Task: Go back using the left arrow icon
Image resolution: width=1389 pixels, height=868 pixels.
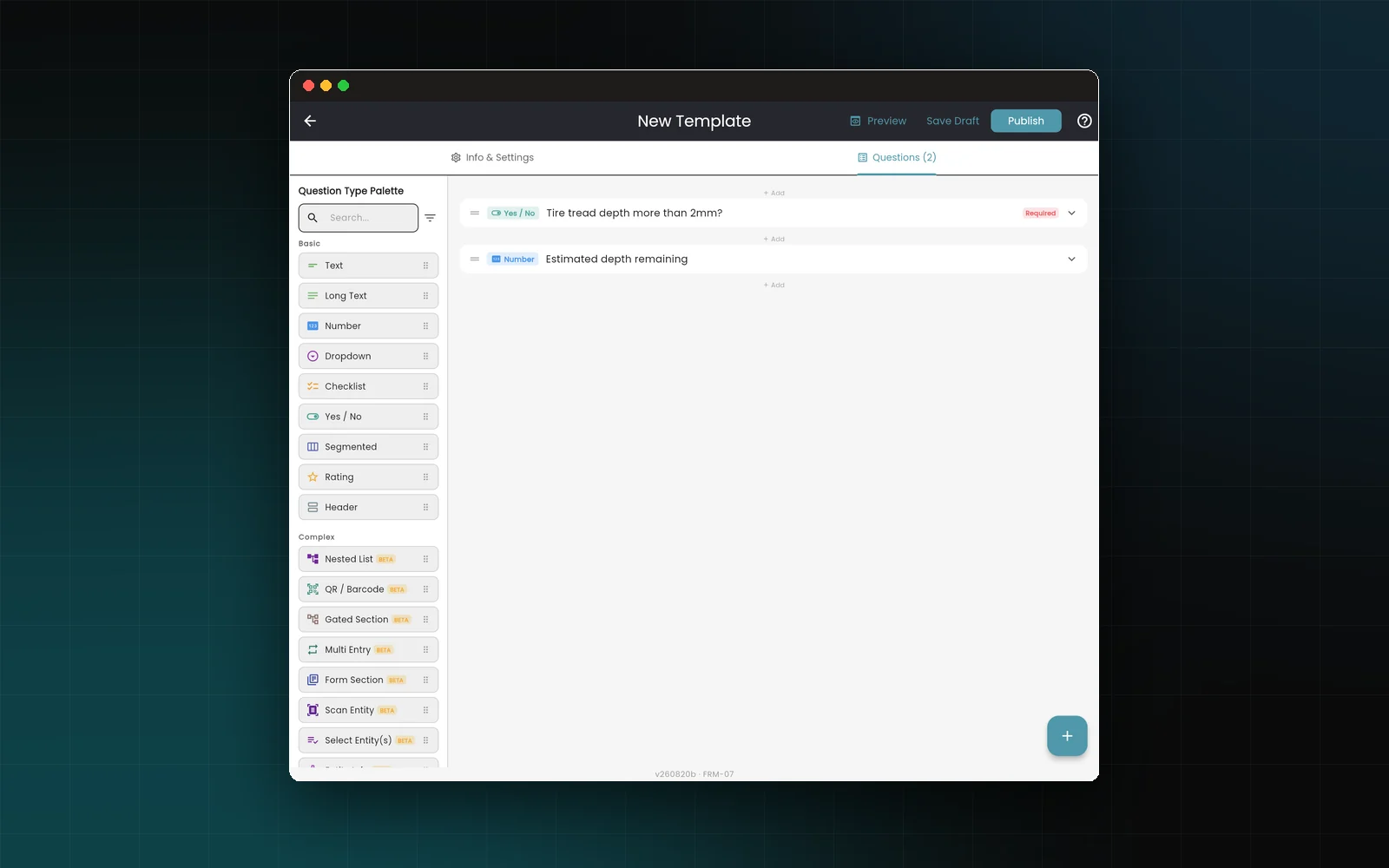Action: [x=310, y=121]
